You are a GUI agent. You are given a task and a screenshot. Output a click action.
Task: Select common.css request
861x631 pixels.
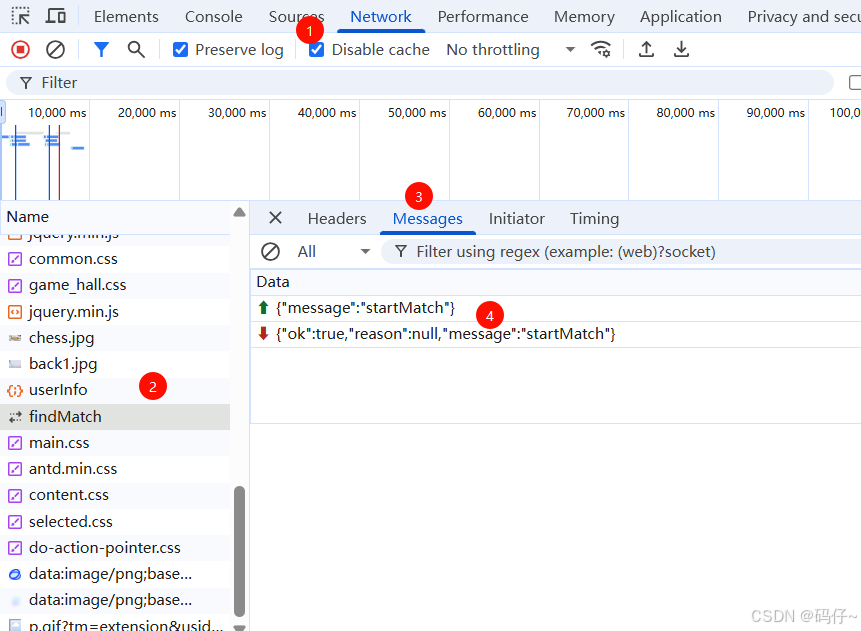pos(115,259)
